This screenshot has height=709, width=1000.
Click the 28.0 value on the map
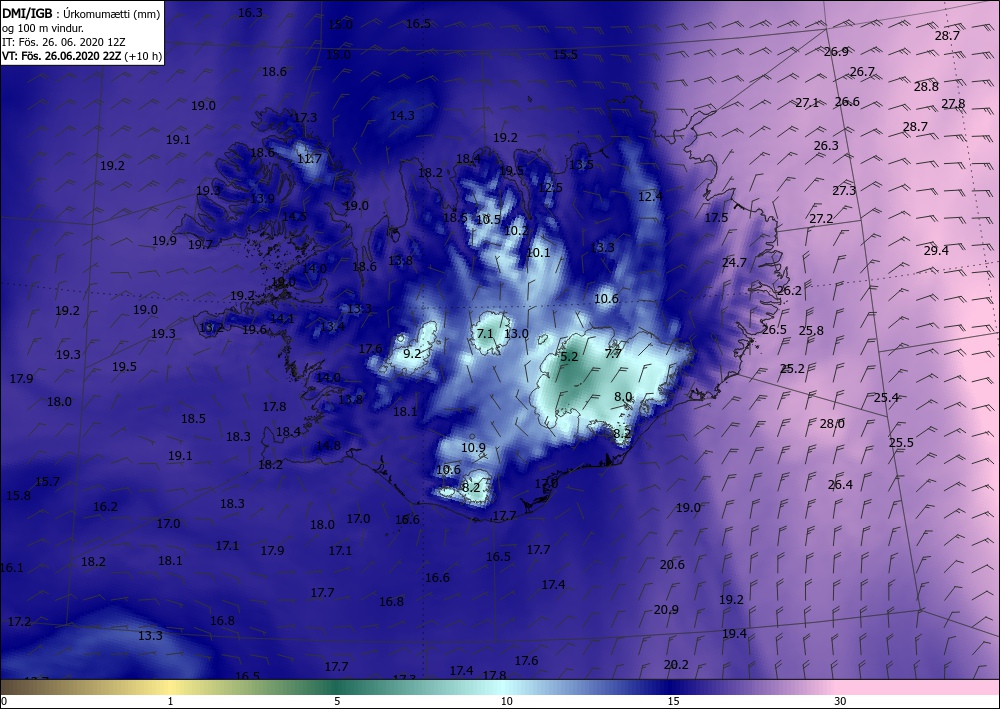(x=832, y=423)
